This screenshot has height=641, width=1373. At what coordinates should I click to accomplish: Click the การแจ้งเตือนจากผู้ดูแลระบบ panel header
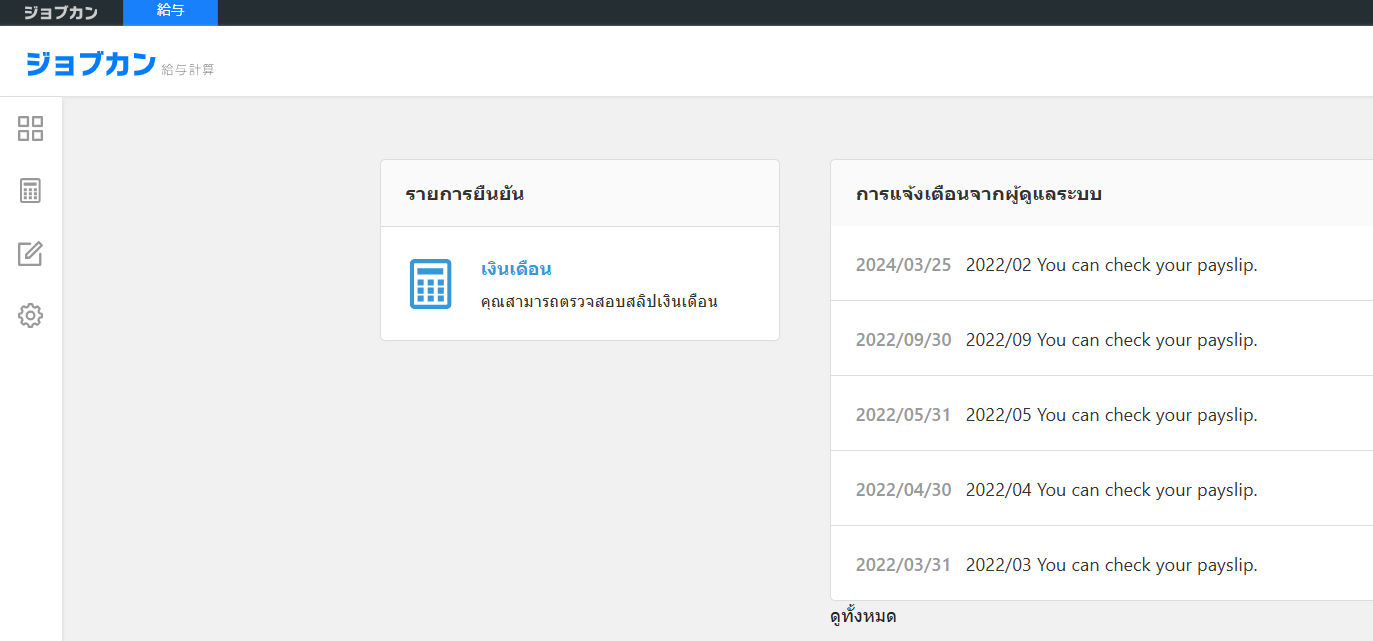click(x=978, y=194)
